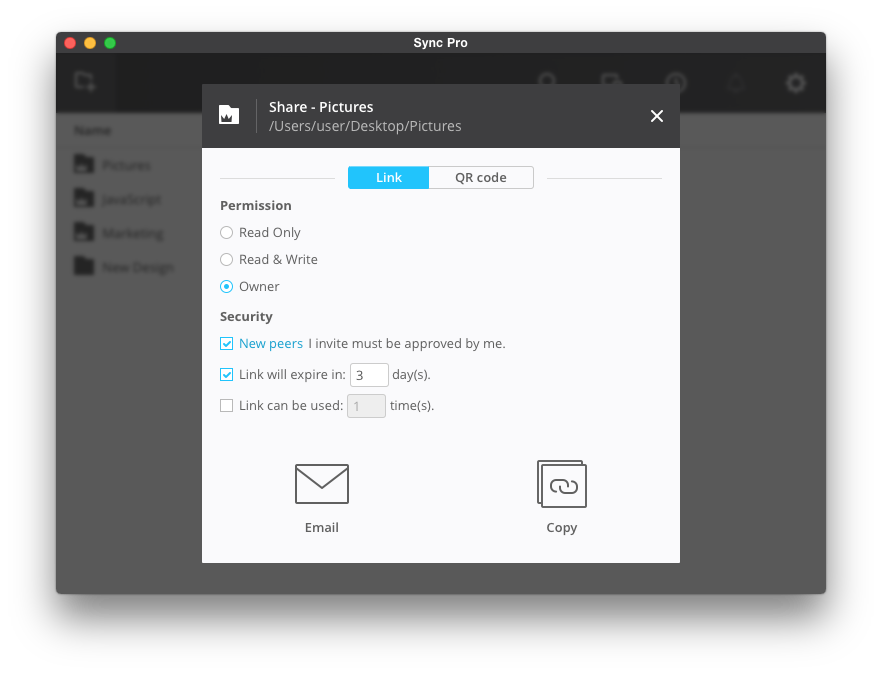Click the link usage times field

[x=366, y=406]
